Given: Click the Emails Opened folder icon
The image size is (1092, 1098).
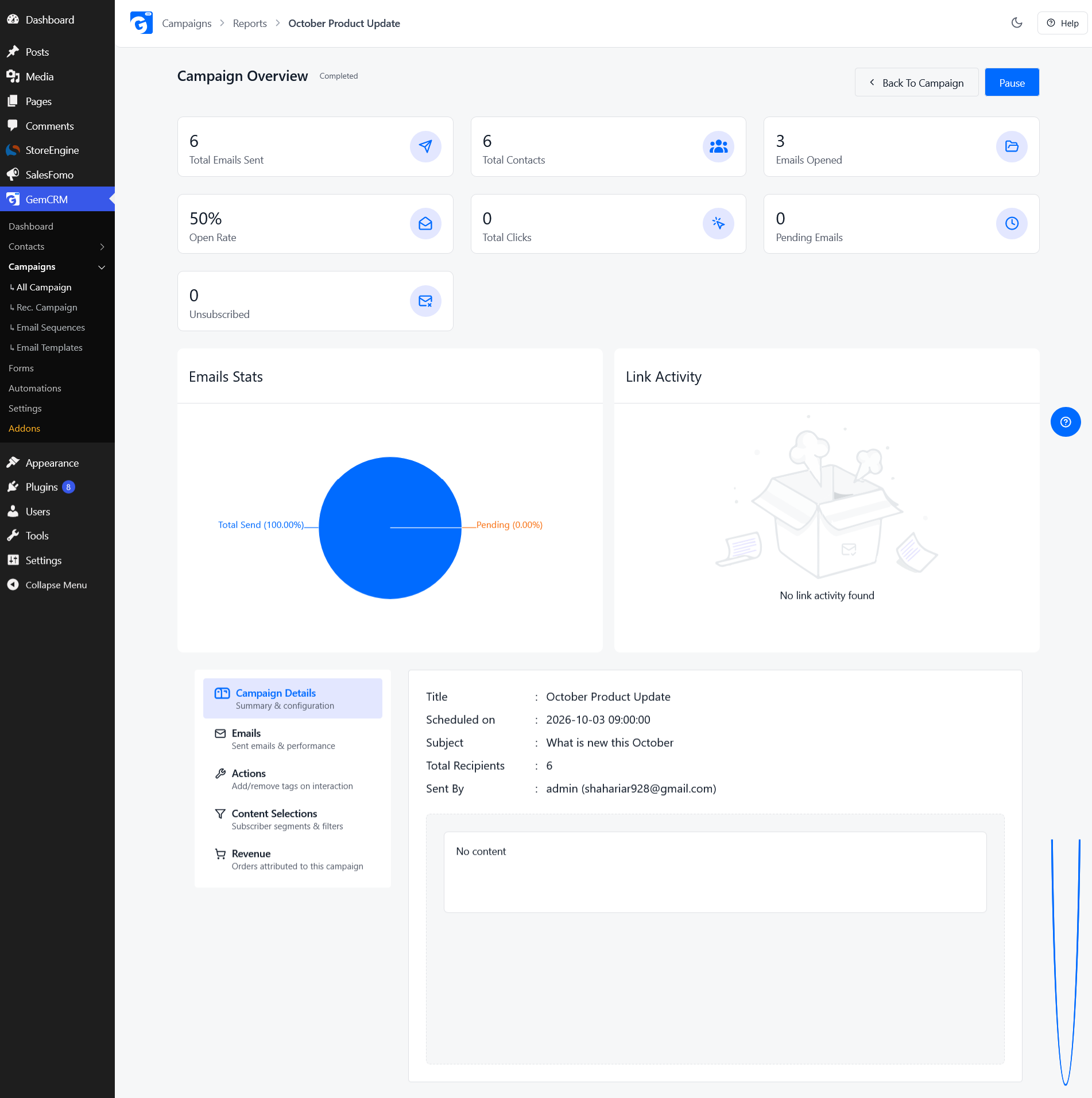Looking at the screenshot, I should tap(1012, 146).
